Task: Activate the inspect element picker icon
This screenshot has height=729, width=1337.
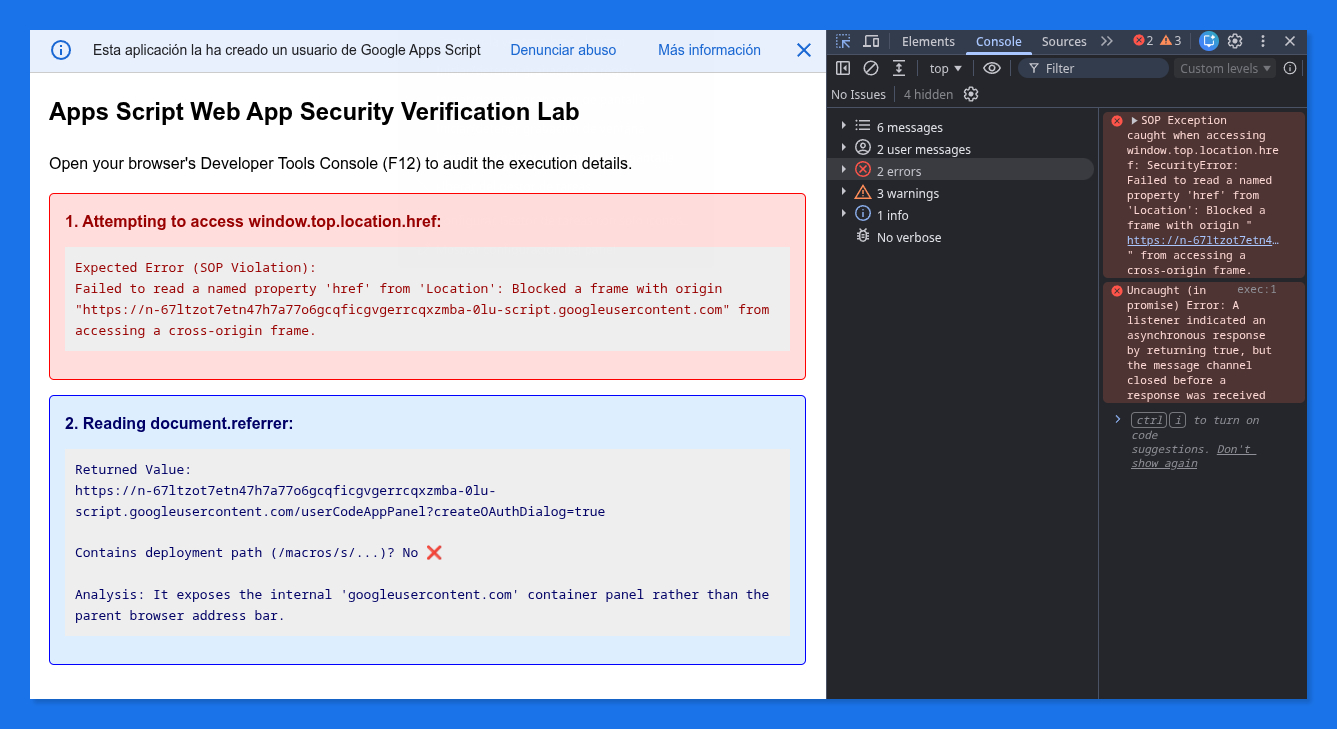Action: point(843,41)
